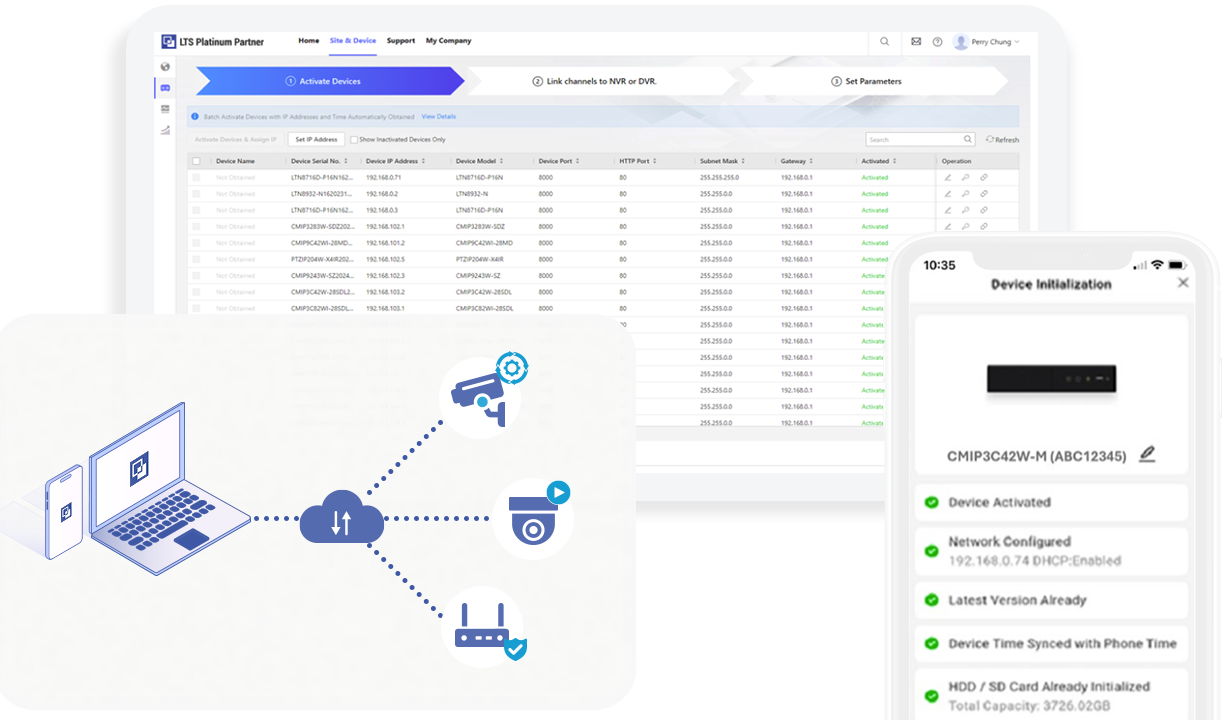
Task: Check the select-all checkbox in table header
Action: point(196,161)
